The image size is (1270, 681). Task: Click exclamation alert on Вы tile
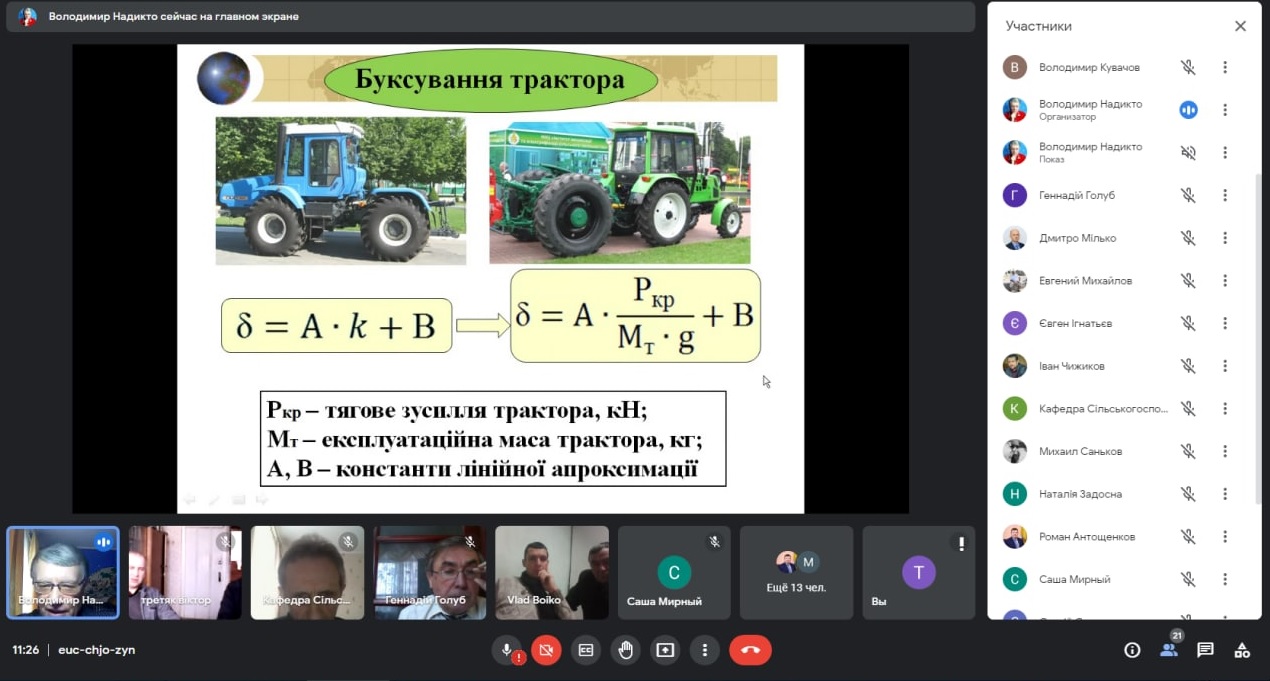click(x=961, y=544)
